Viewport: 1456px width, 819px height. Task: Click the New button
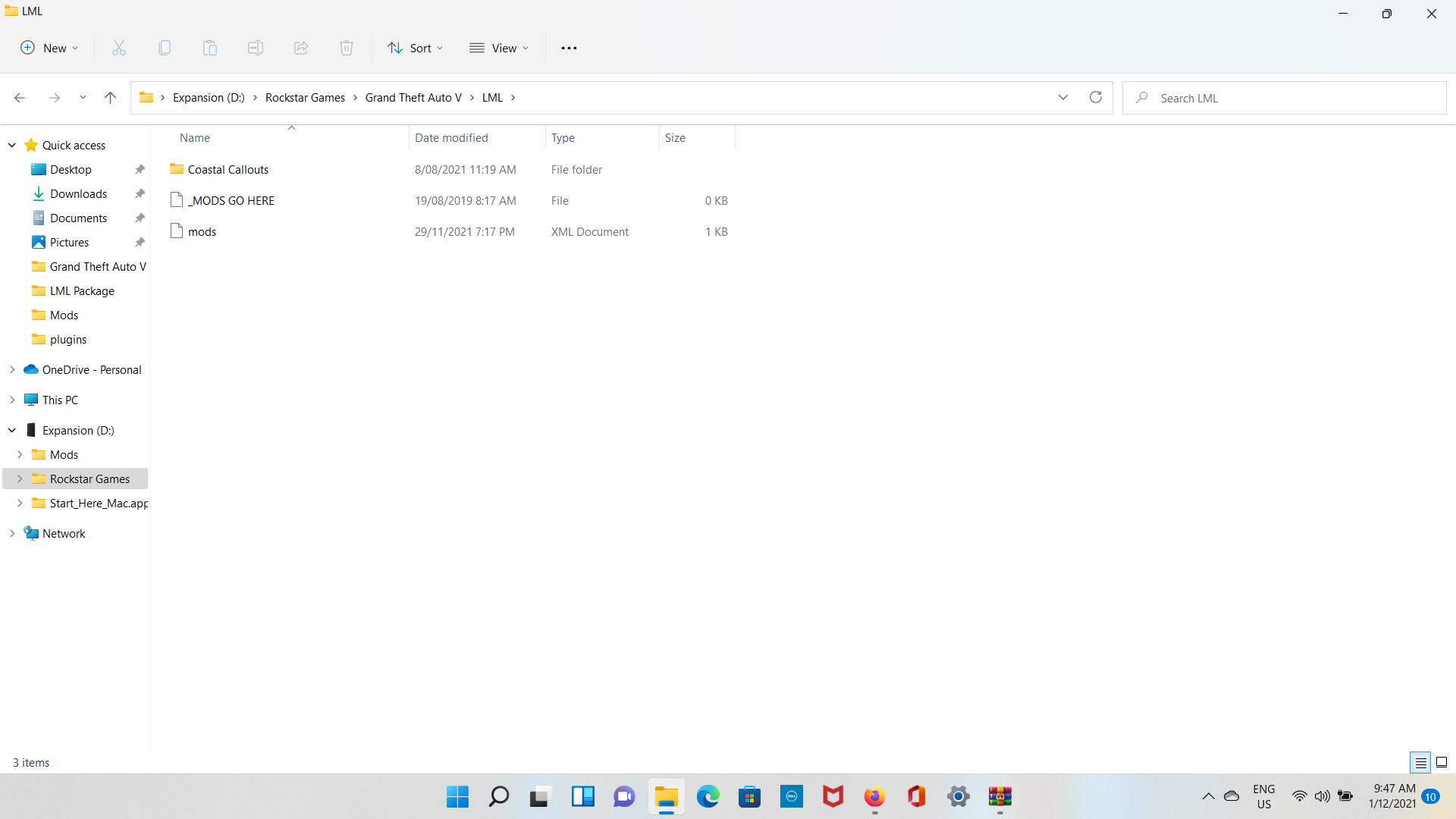[x=49, y=48]
